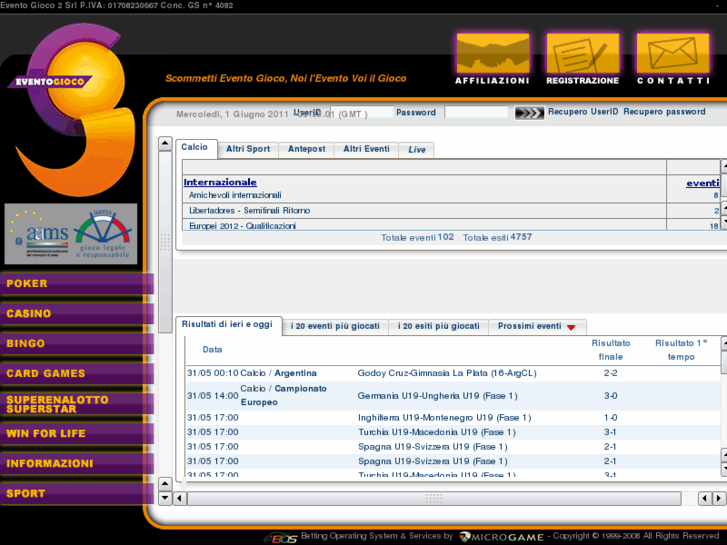The image size is (727, 545).
Task: Click the eventi column header link
Action: tap(702, 183)
